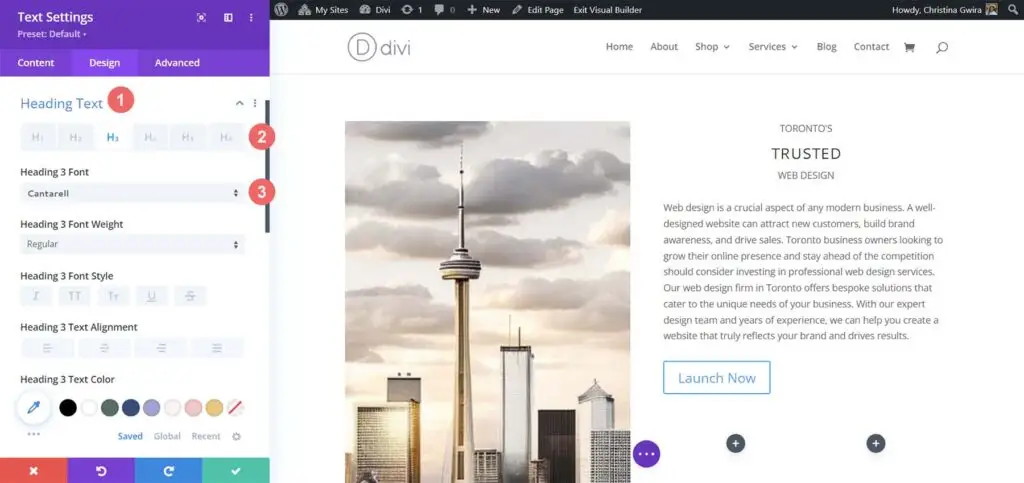This screenshot has height=483, width=1024.
Task: Open the Heading 3 Font Weight dropdown
Action: [x=133, y=244]
